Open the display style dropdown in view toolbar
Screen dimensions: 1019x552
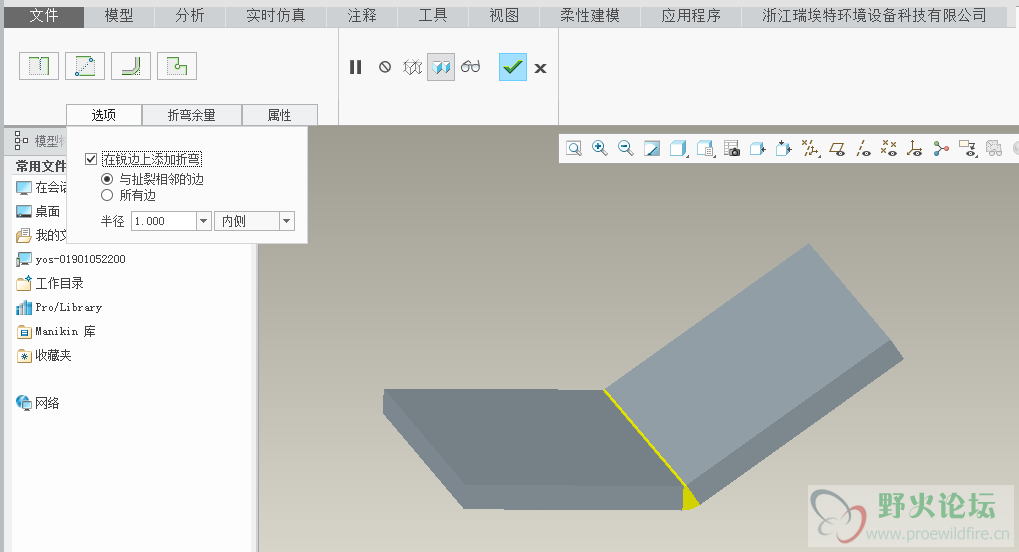click(x=679, y=148)
